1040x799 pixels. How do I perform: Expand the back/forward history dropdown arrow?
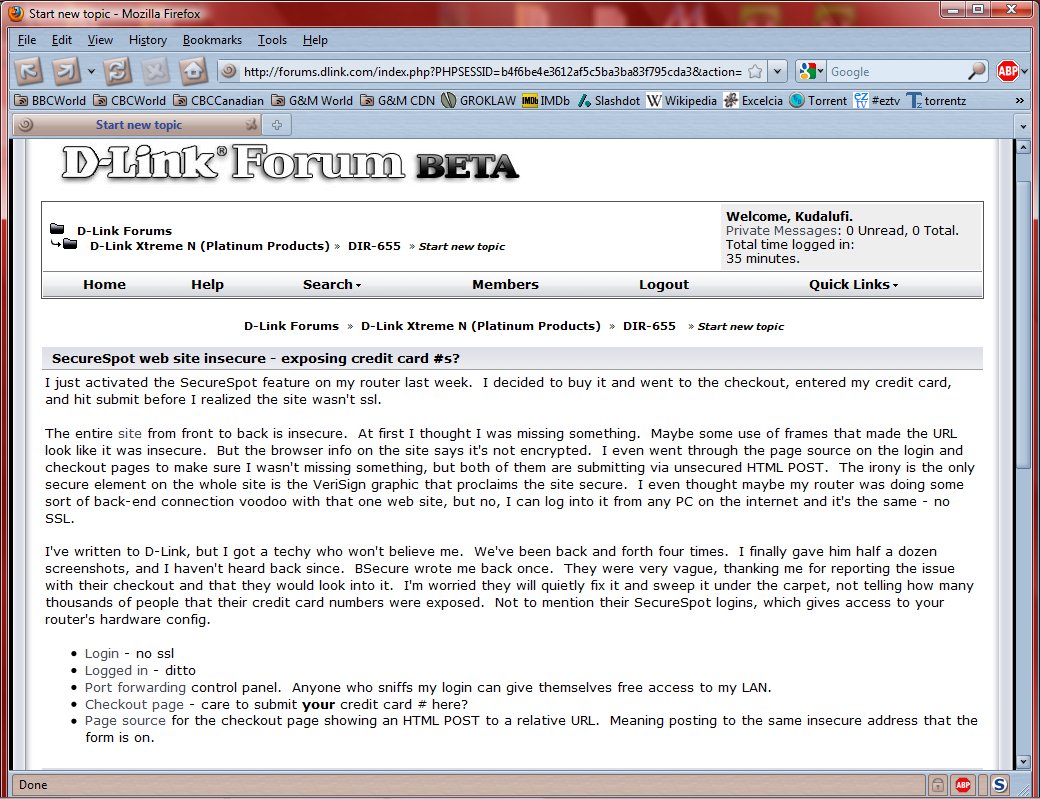point(92,71)
